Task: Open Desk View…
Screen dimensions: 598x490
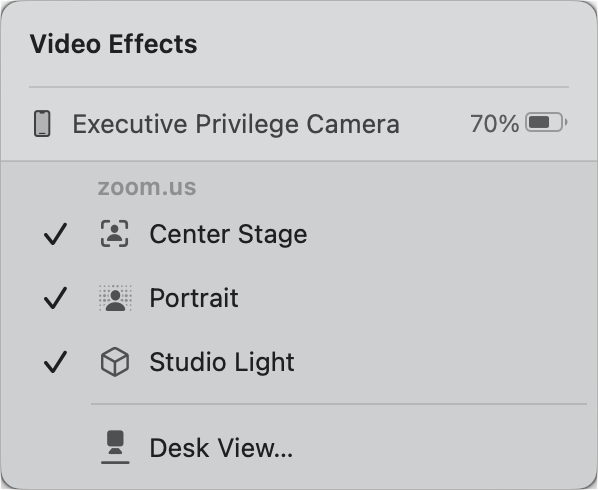Action: pos(299,448)
